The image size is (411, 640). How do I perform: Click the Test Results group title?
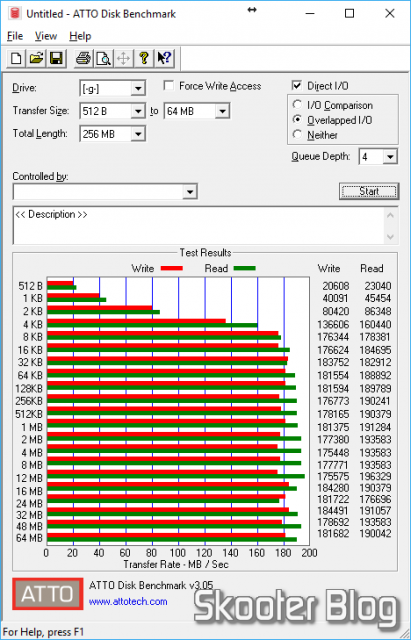(x=205, y=253)
